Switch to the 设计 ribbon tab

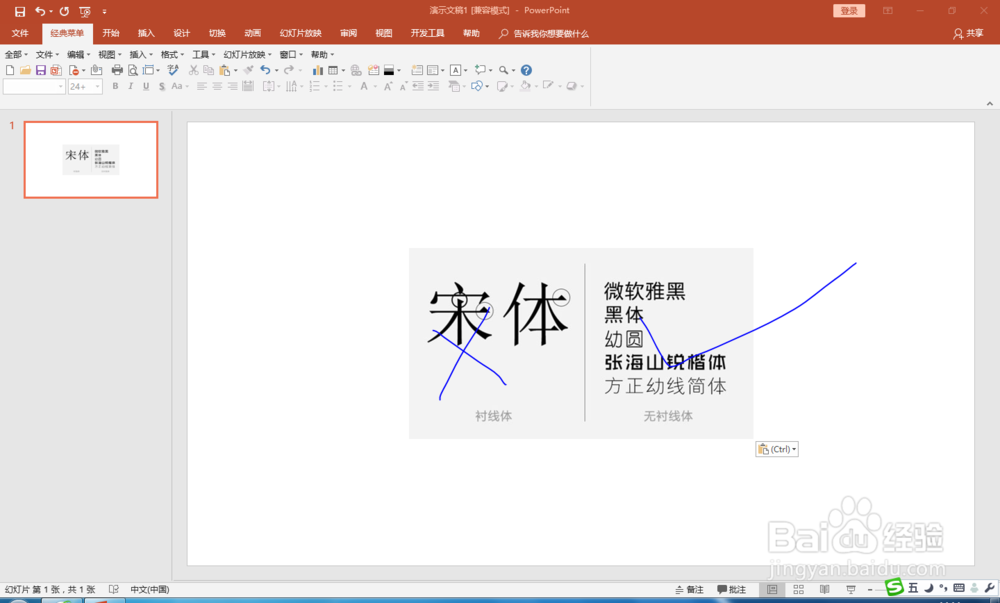click(182, 33)
